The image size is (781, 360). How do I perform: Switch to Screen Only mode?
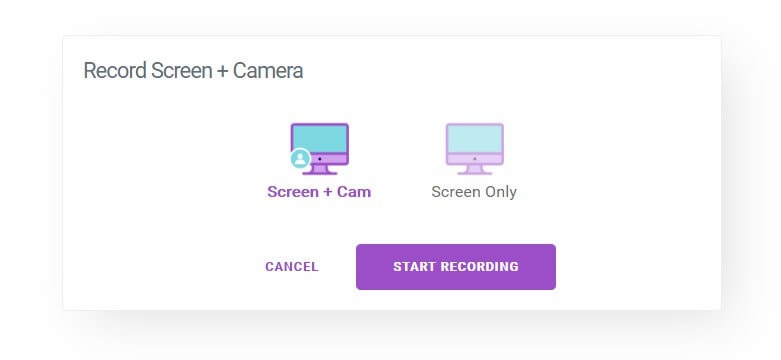coord(474,161)
